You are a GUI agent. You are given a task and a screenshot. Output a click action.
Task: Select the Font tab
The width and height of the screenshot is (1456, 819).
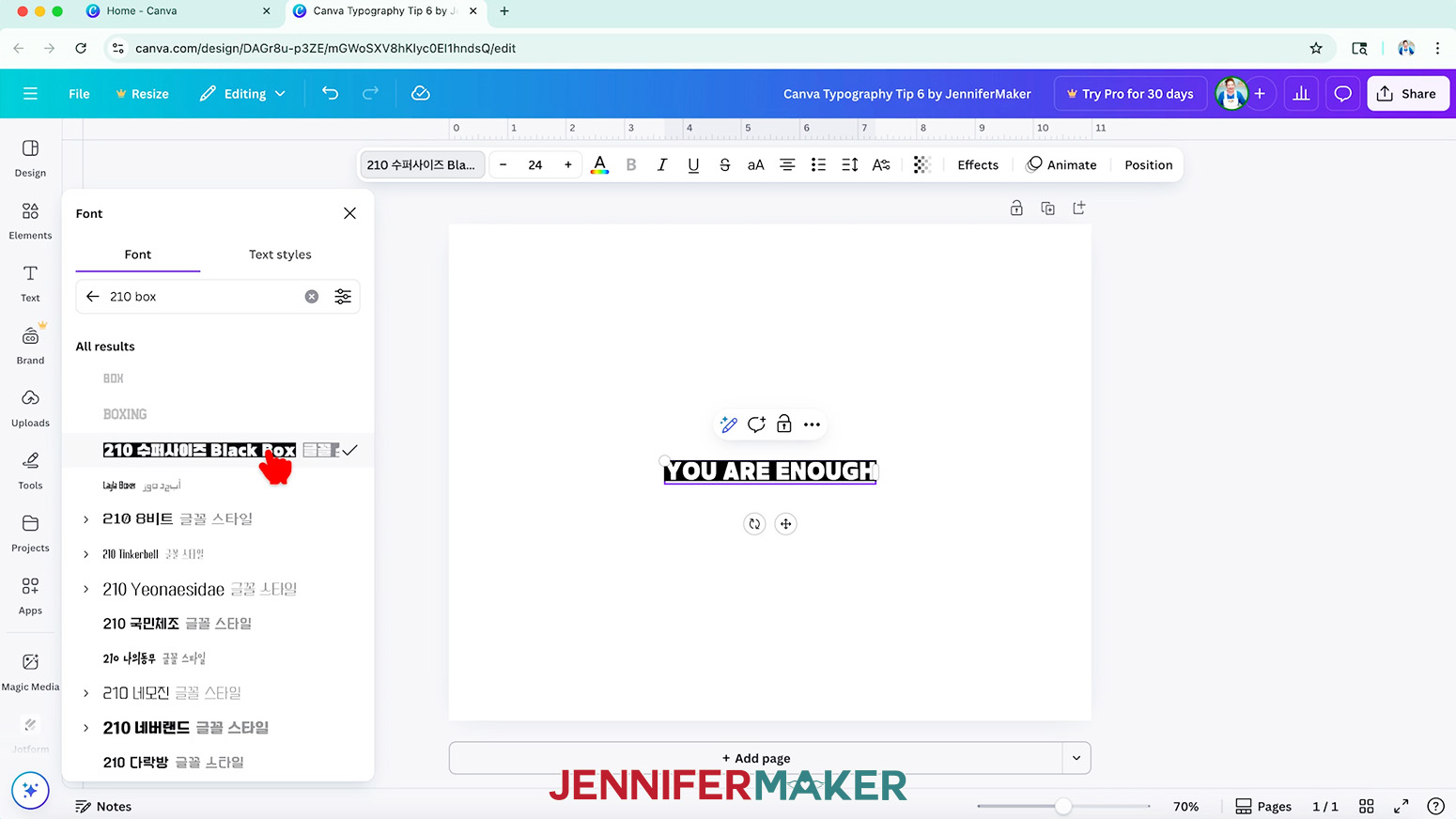(137, 255)
